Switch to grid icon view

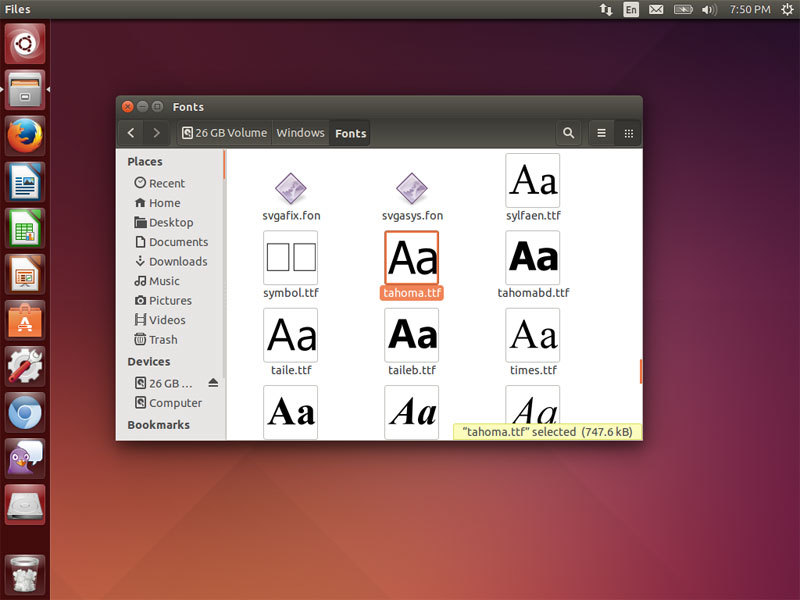[x=628, y=133]
